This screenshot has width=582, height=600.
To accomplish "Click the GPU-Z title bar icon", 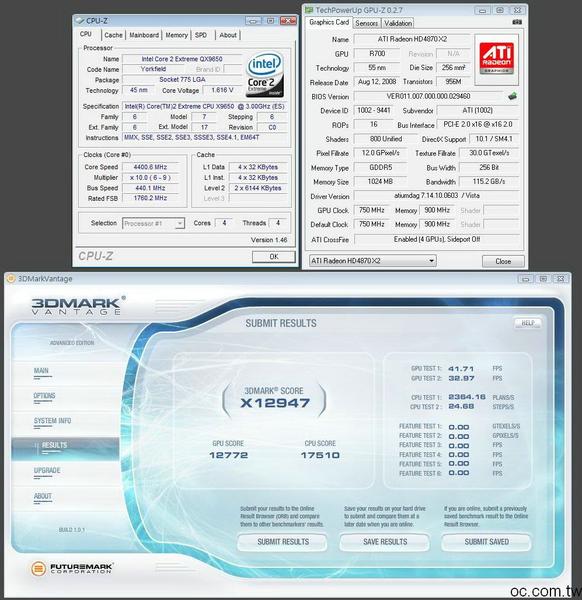I will tap(309, 10).
